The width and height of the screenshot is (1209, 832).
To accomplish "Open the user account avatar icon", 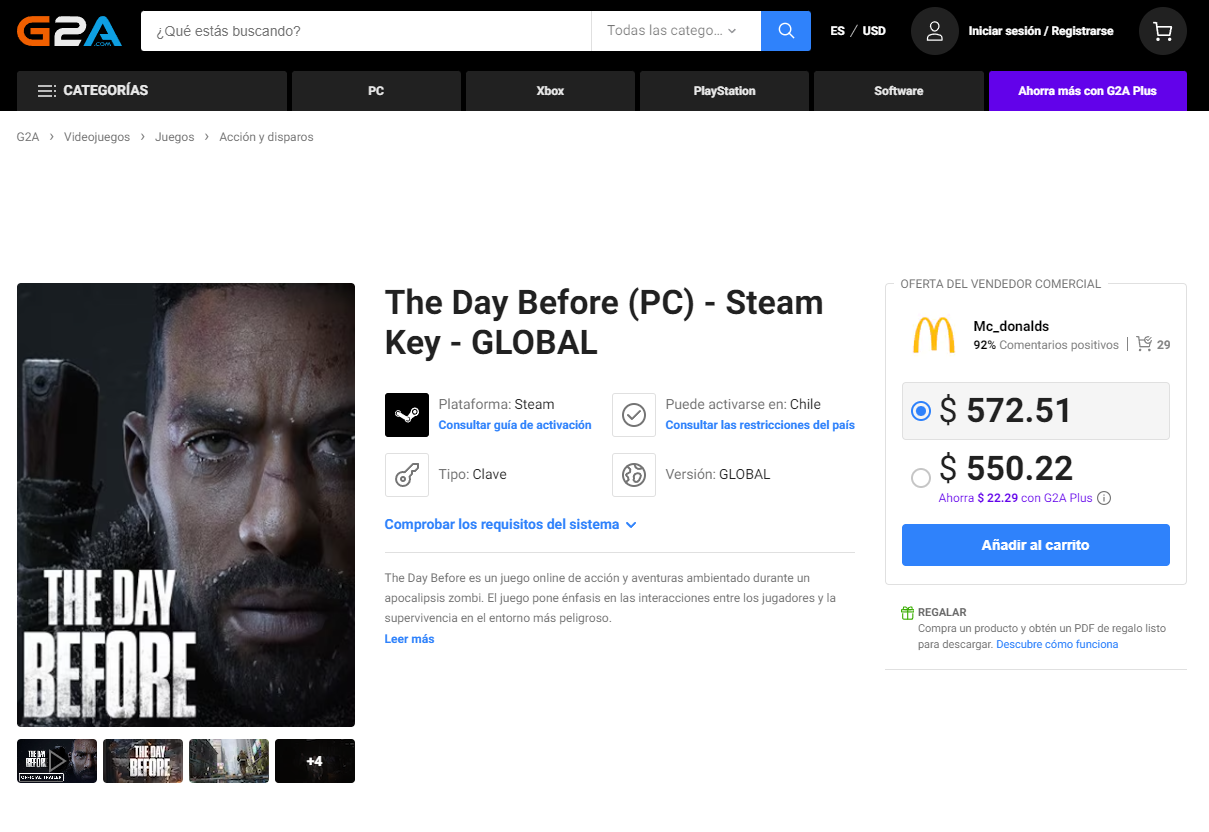I will pyautogui.click(x=935, y=31).
